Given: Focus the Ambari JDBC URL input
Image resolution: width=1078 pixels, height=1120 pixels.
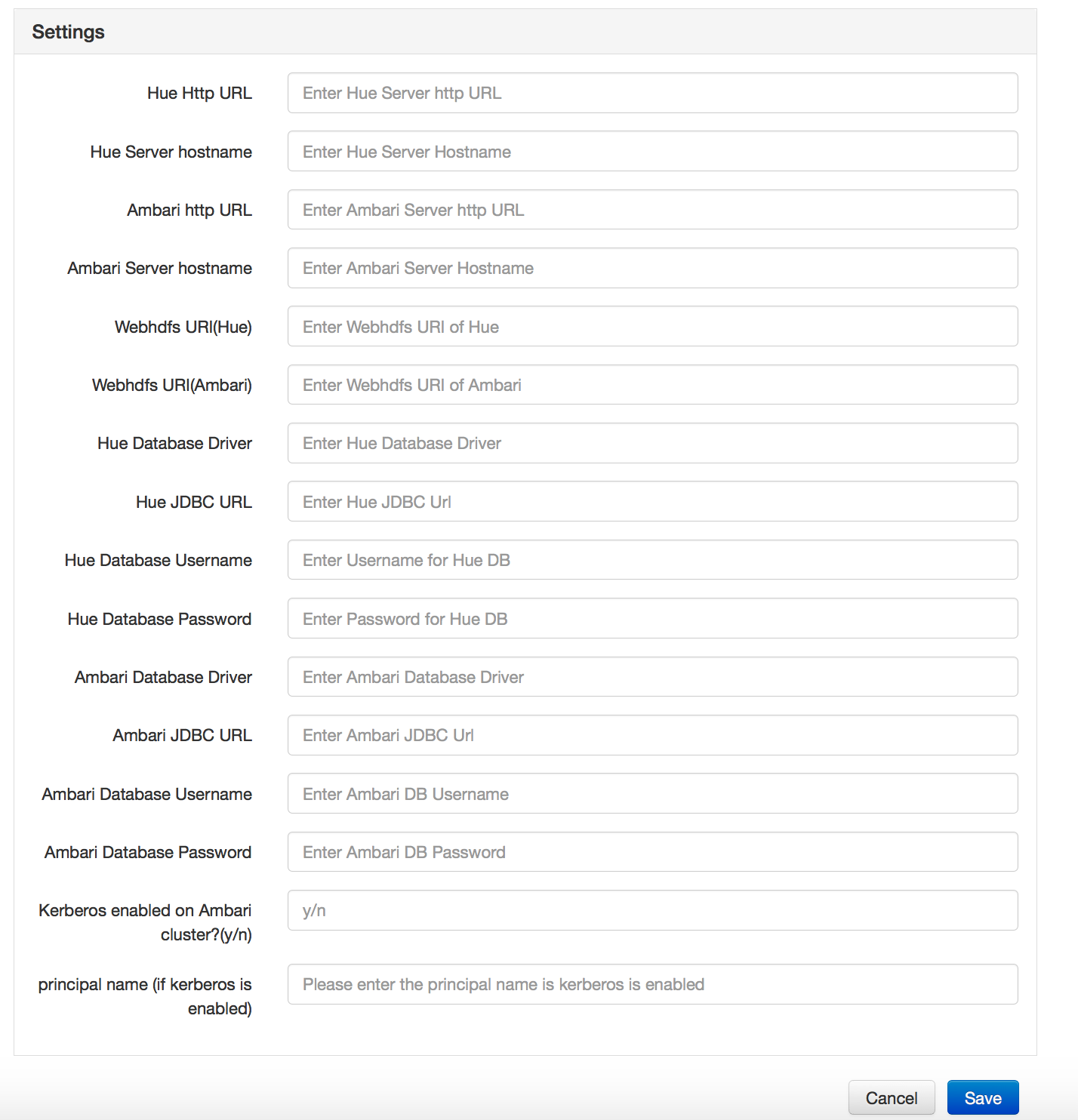Looking at the screenshot, I should tap(651, 735).
